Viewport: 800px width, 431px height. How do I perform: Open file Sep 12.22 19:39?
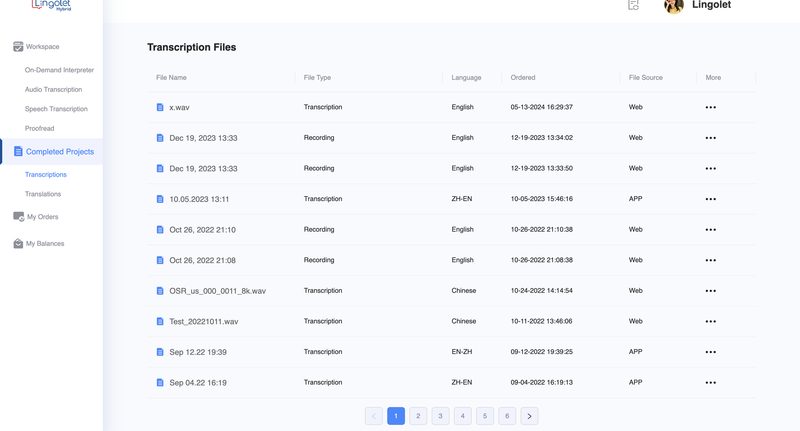tap(198, 352)
